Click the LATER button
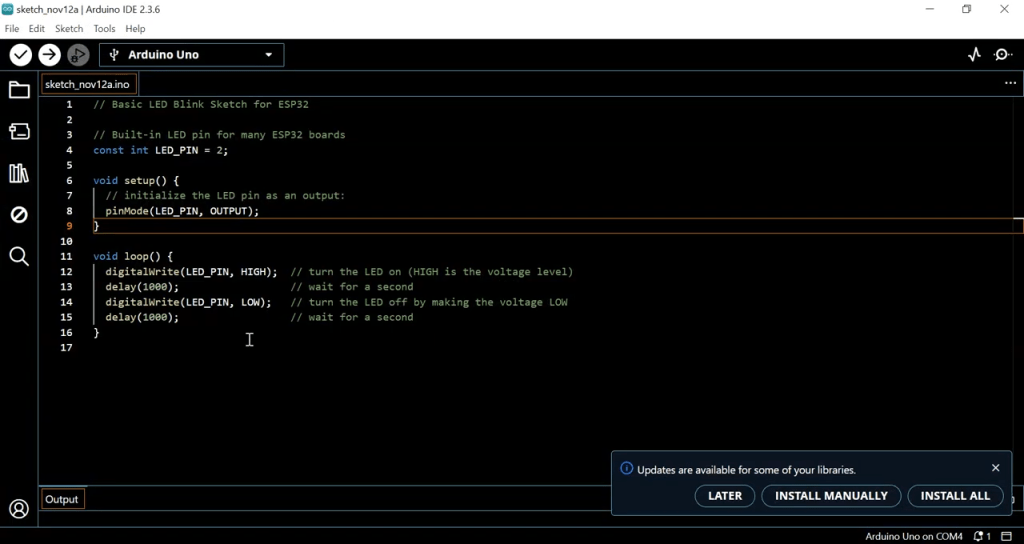This screenshot has height=544, width=1024. click(x=725, y=496)
